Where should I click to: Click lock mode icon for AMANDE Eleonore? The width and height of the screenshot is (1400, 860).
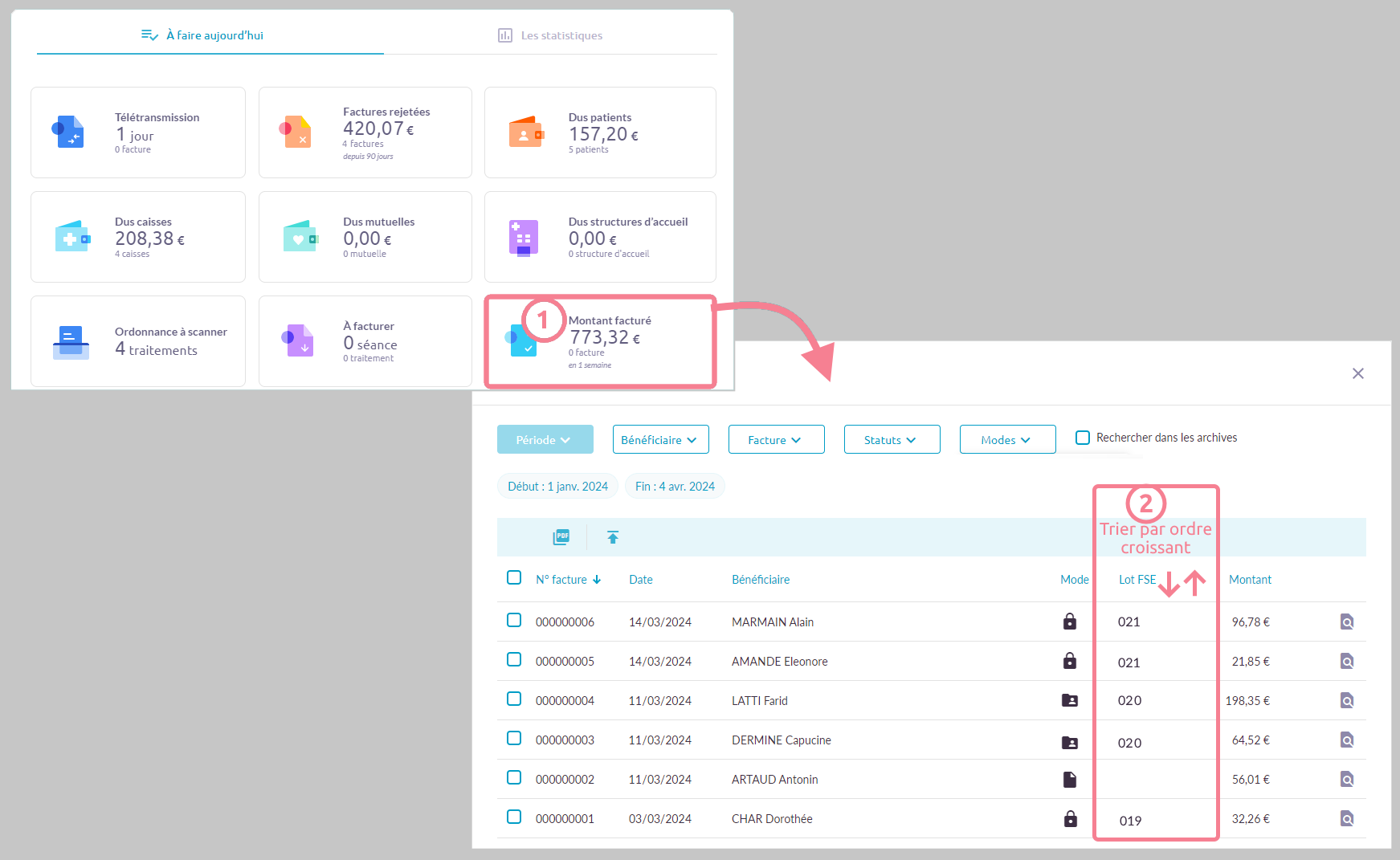pyautogui.click(x=1070, y=661)
